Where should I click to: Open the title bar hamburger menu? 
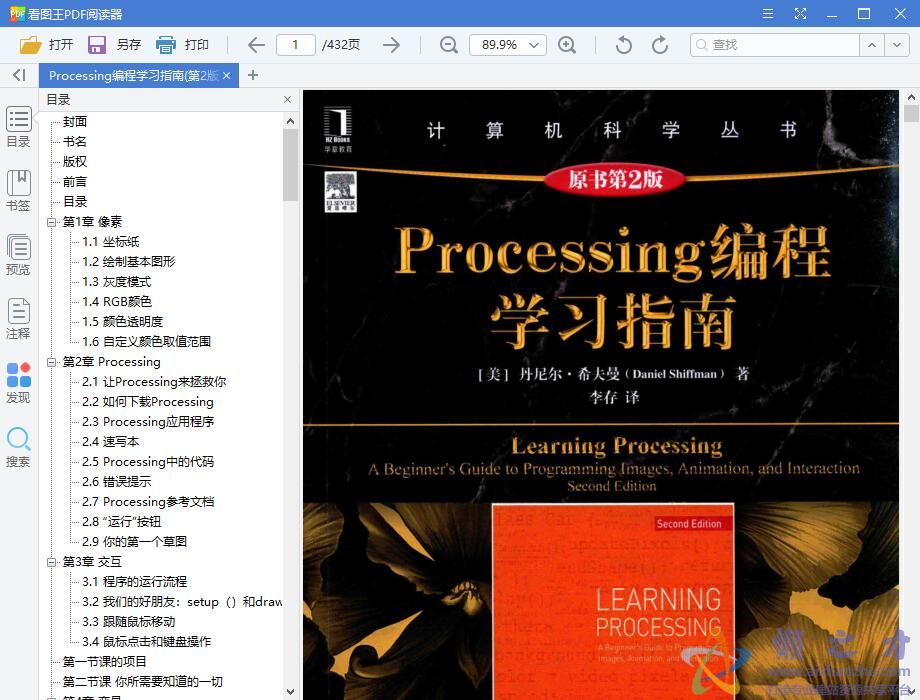(x=767, y=13)
